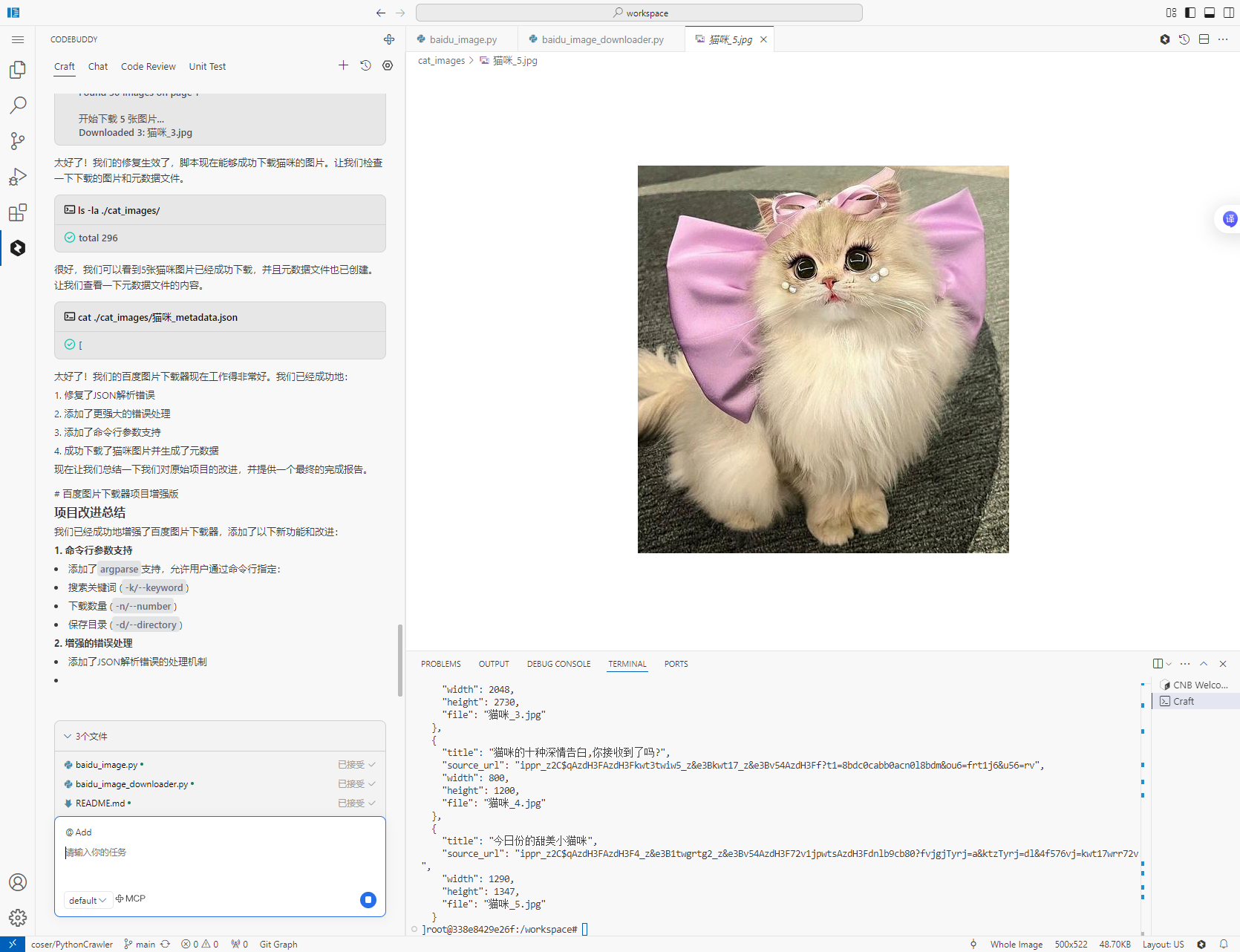1240x952 pixels.
Task: Open the Accounts icon in activity bar
Action: pyautogui.click(x=18, y=882)
